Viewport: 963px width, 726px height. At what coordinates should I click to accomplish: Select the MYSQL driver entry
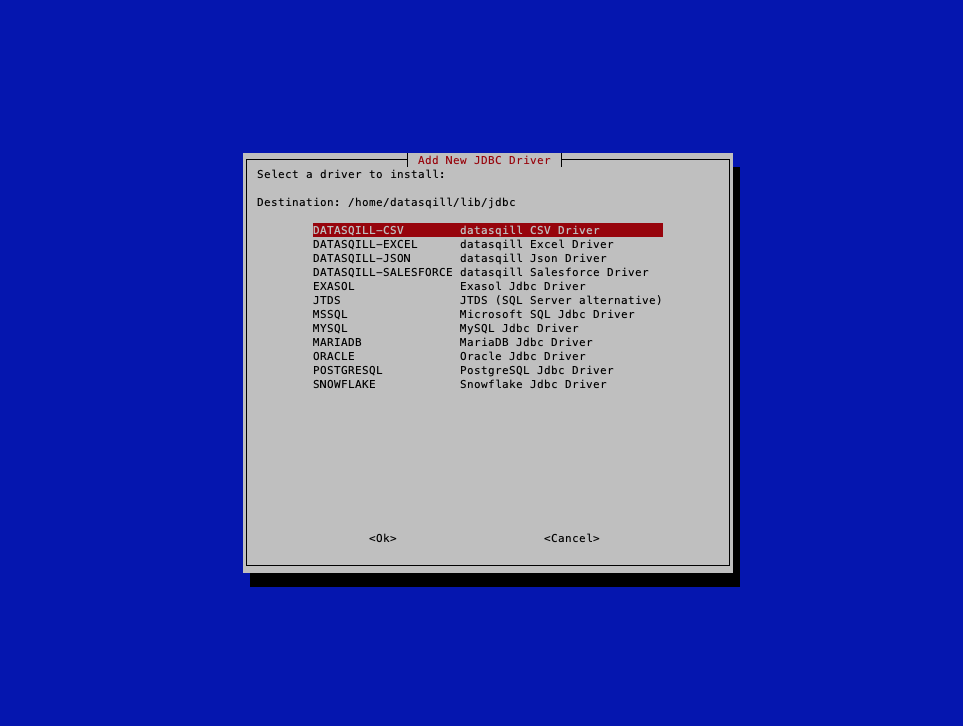point(330,327)
